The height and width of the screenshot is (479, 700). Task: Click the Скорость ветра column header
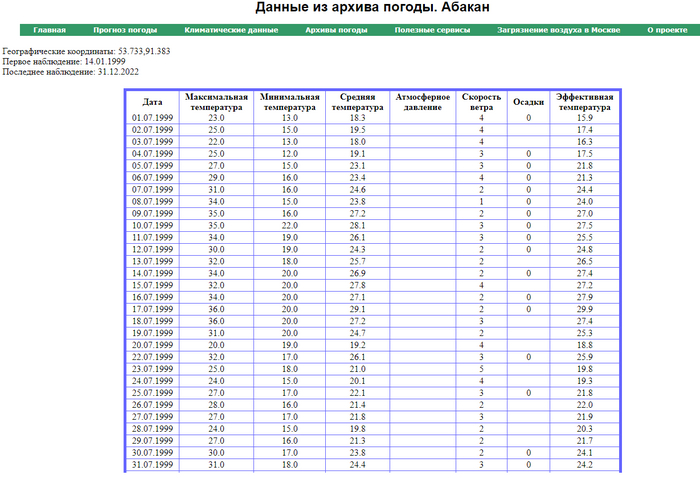click(481, 102)
